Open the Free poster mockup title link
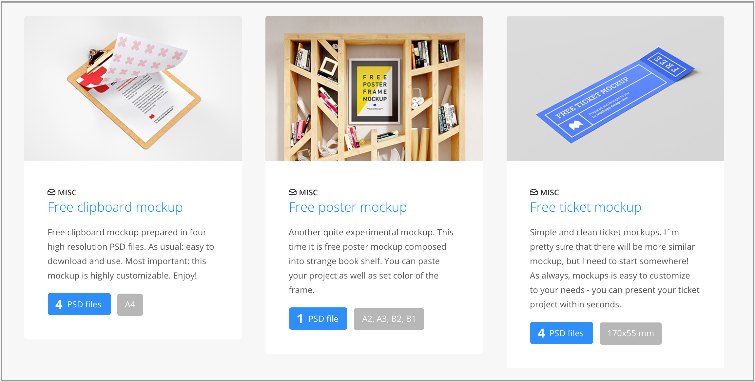 tap(348, 208)
